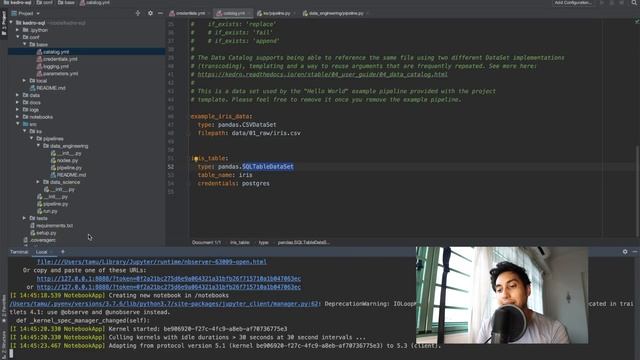Click the conf breadcrumb in navigation bar
The height and width of the screenshot is (360, 640).
click(44, 2)
